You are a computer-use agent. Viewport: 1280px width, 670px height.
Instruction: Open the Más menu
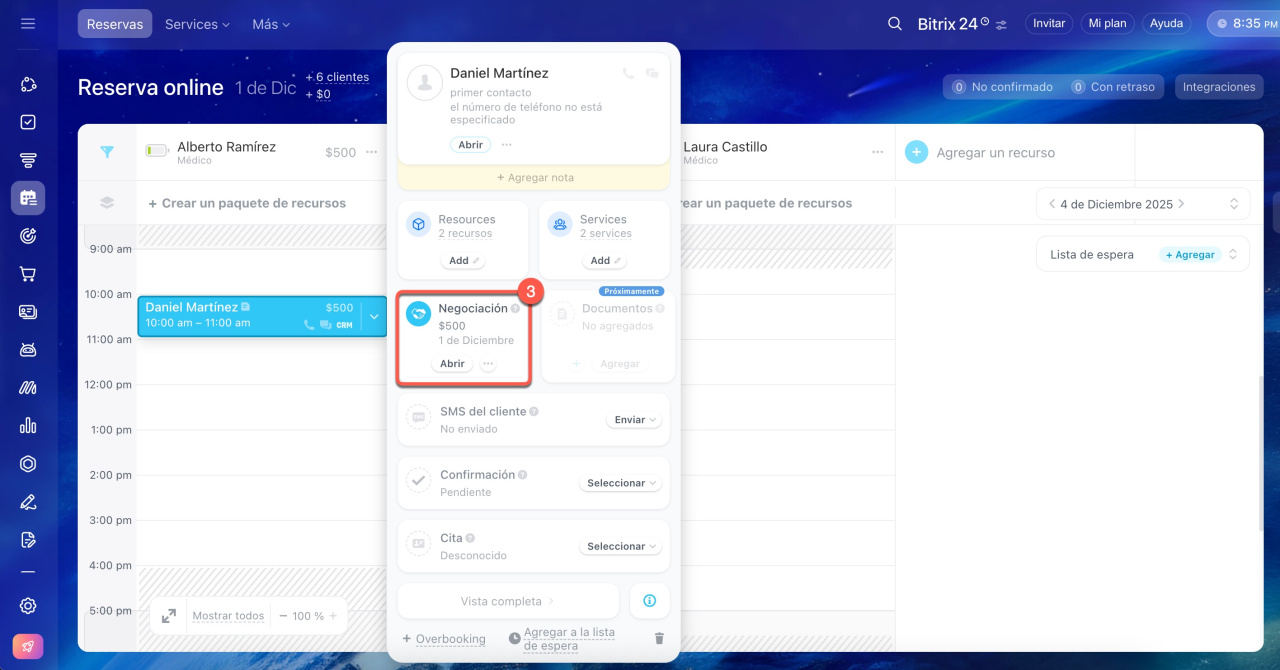271,24
